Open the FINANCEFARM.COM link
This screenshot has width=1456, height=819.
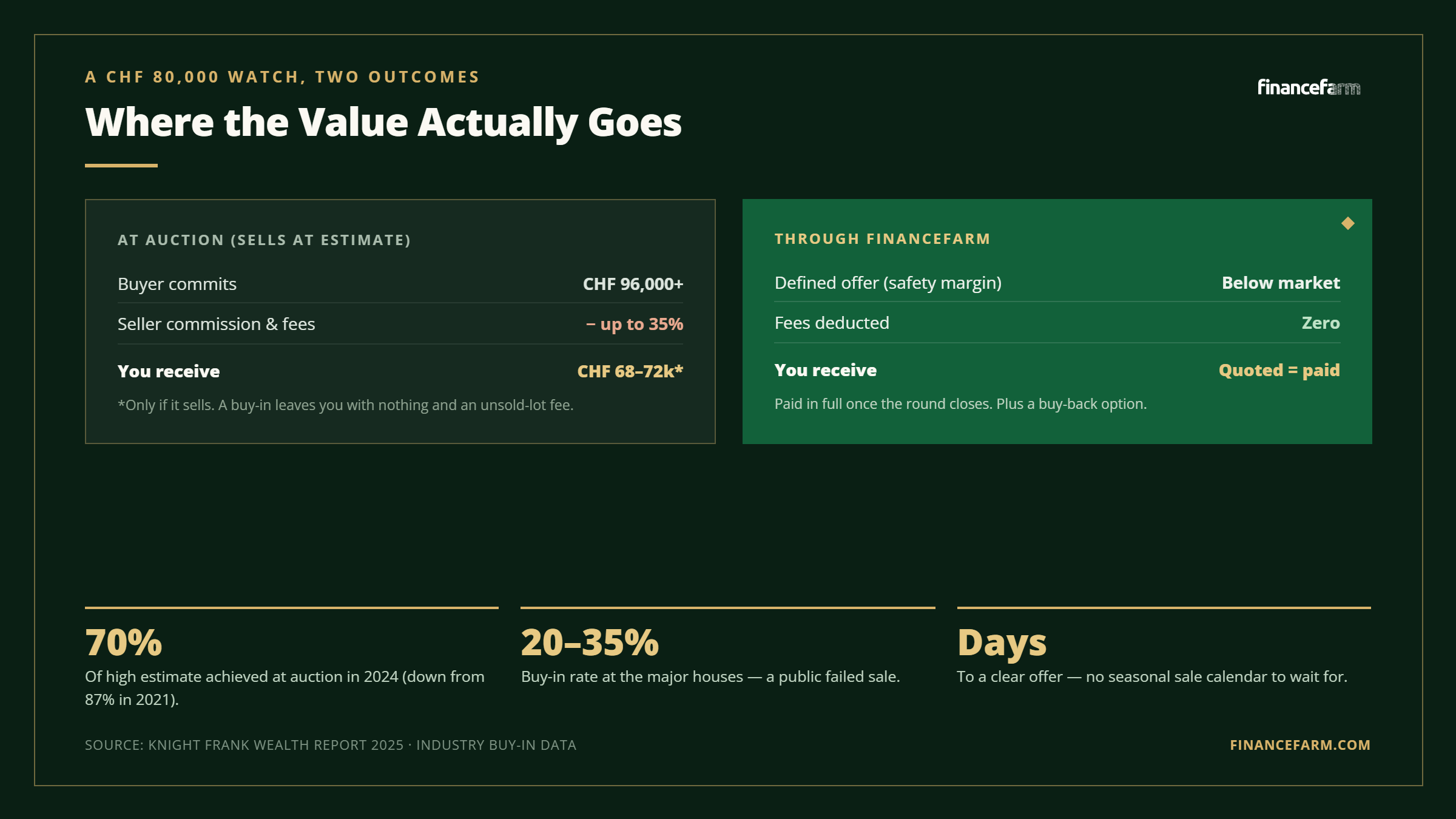pyautogui.click(x=1300, y=745)
